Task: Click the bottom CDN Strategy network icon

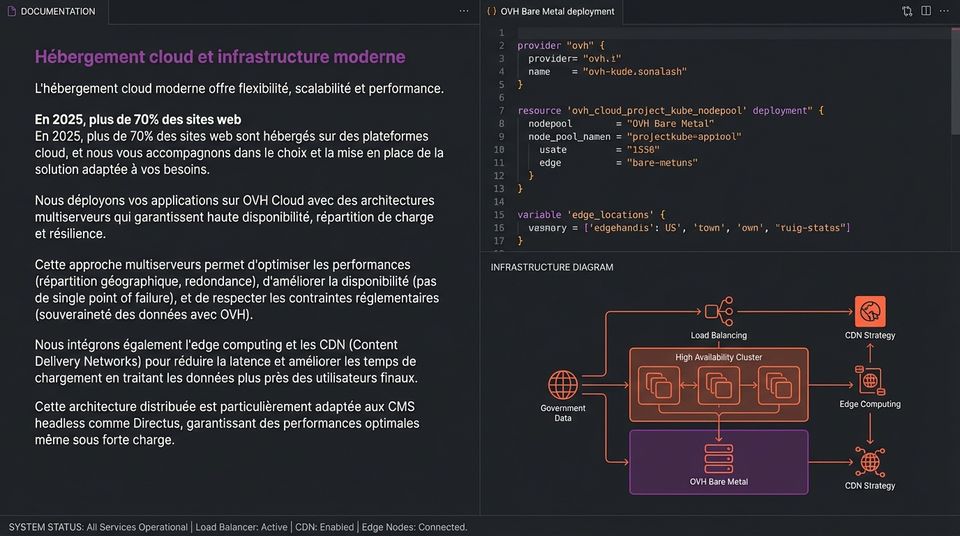Action: click(x=870, y=462)
